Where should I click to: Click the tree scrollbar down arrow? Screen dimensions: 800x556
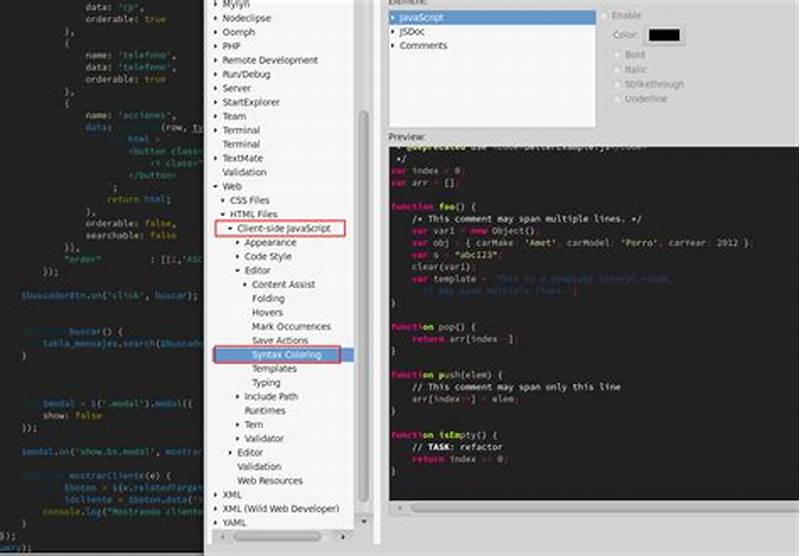(x=364, y=521)
